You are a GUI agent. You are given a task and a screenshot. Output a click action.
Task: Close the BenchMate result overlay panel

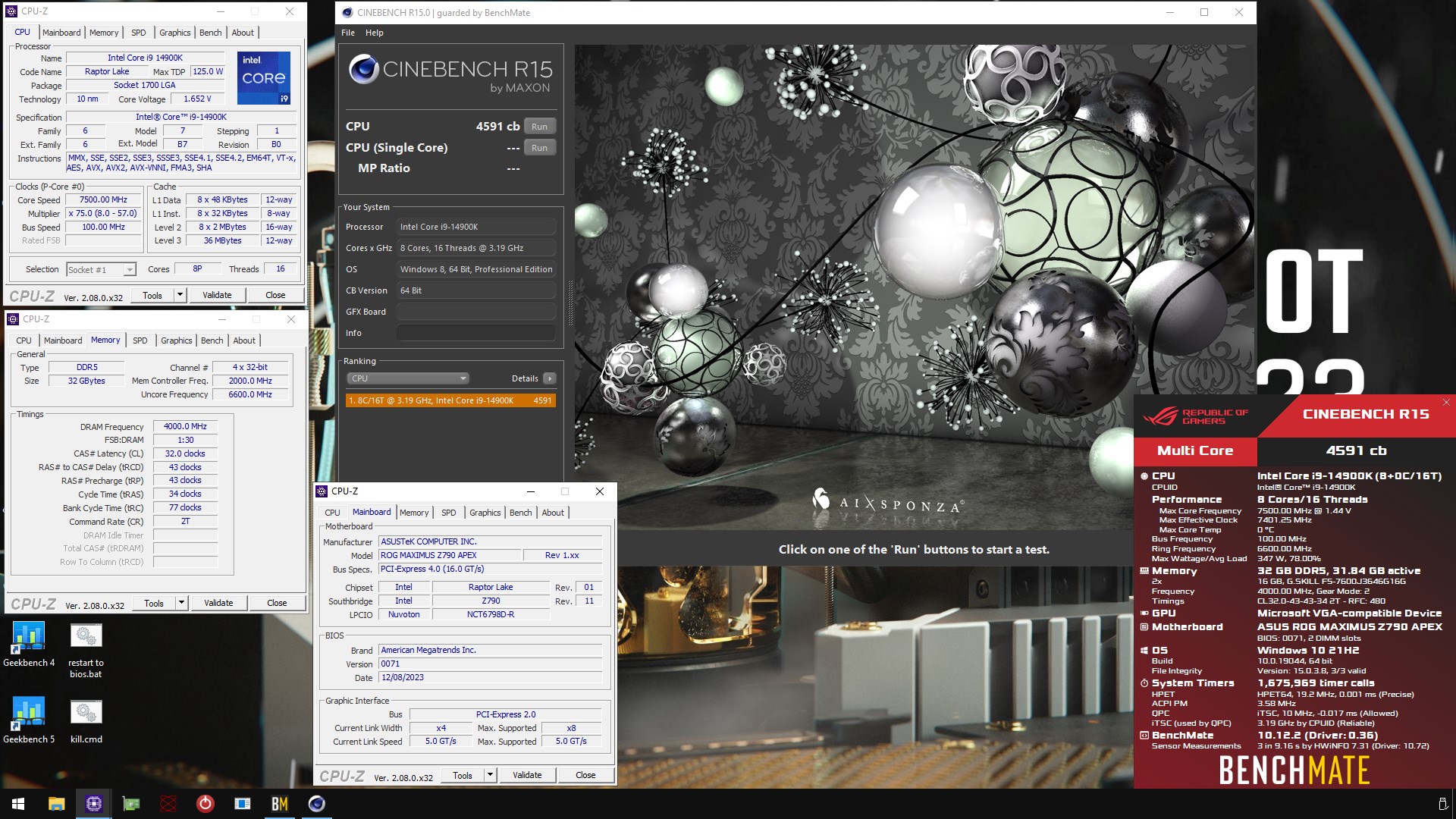[x=1445, y=403]
